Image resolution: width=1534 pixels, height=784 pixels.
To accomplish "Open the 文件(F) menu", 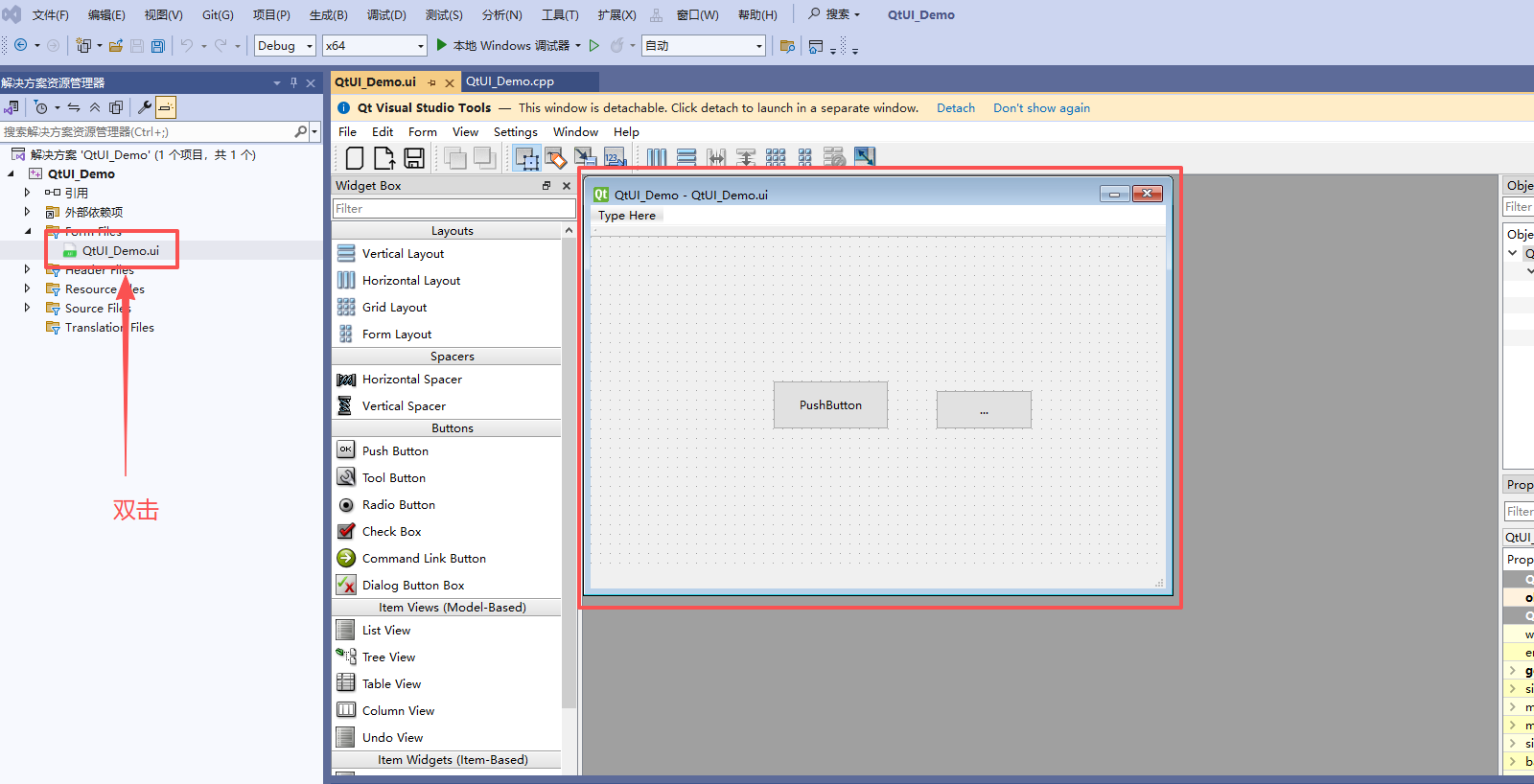I will (50, 14).
